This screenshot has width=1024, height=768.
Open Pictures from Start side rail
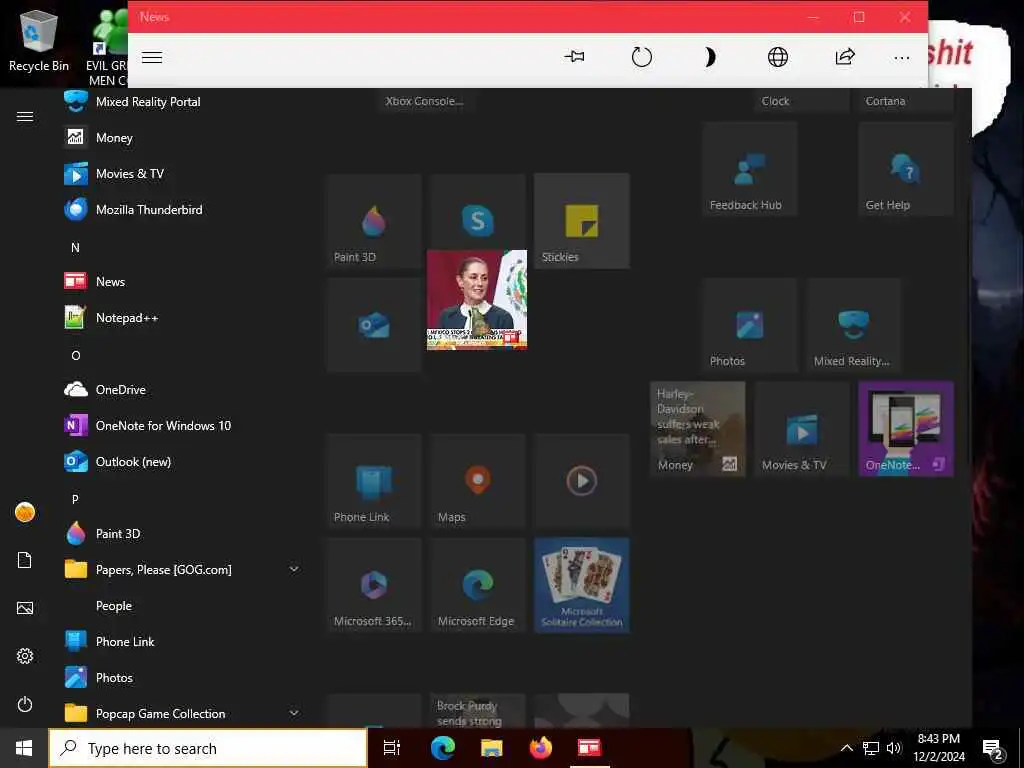(x=25, y=609)
